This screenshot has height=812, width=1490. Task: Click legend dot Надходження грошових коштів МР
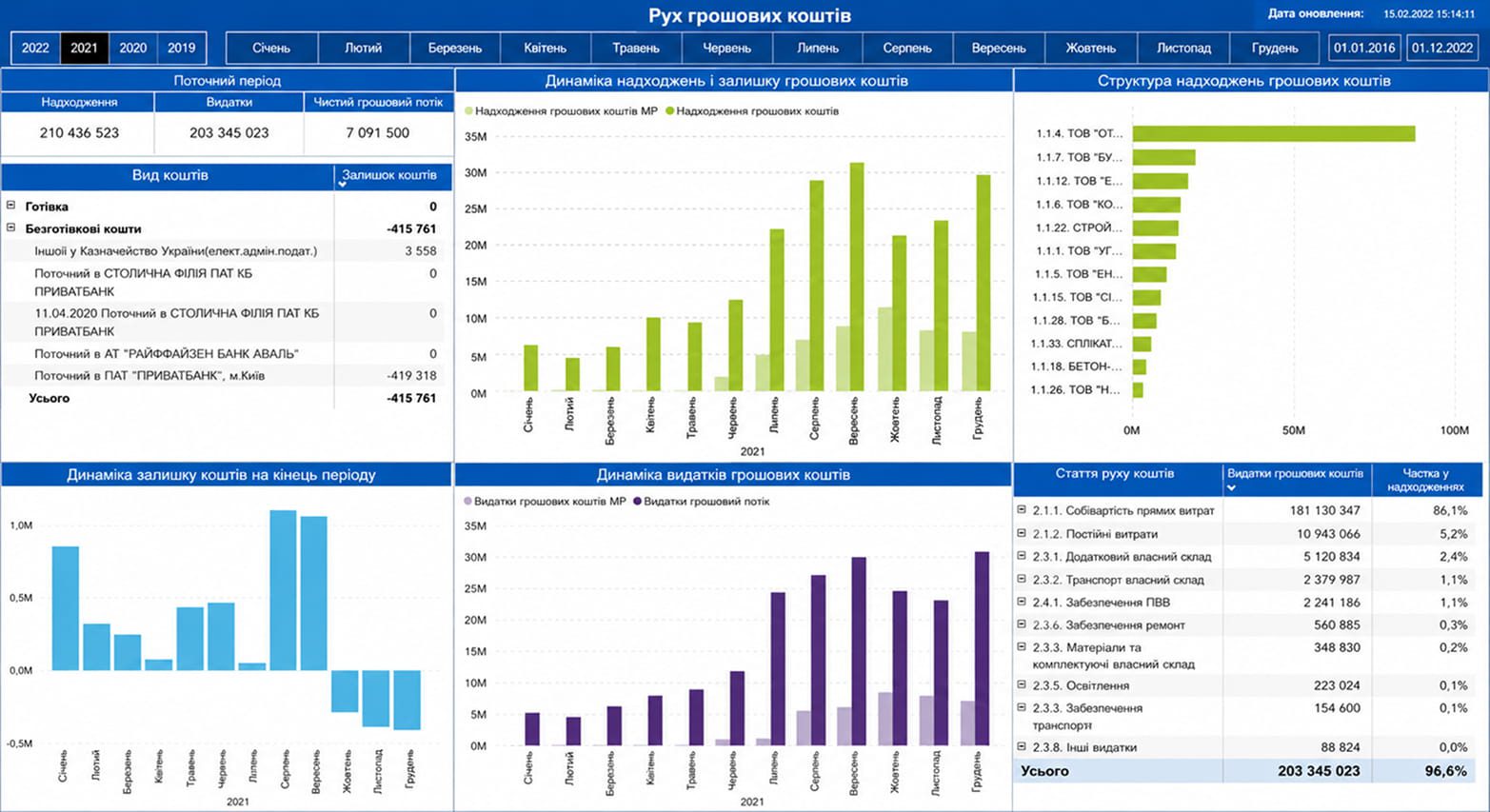tap(468, 111)
